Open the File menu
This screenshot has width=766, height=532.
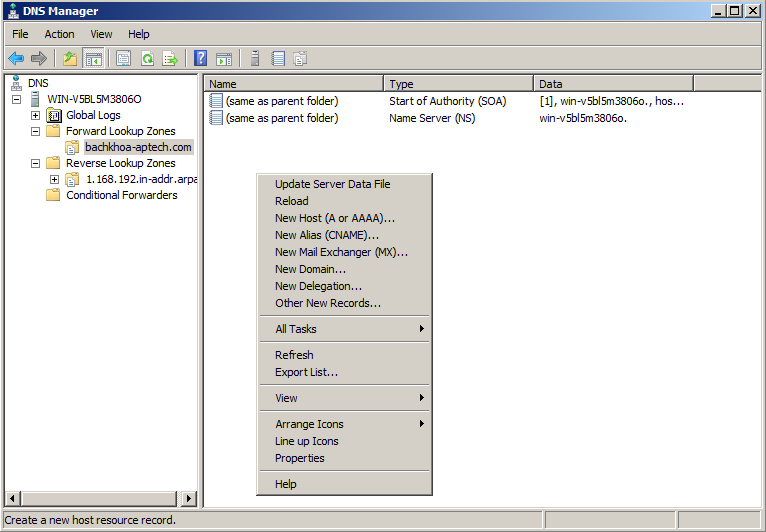pyautogui.click(x=20, y=34)
